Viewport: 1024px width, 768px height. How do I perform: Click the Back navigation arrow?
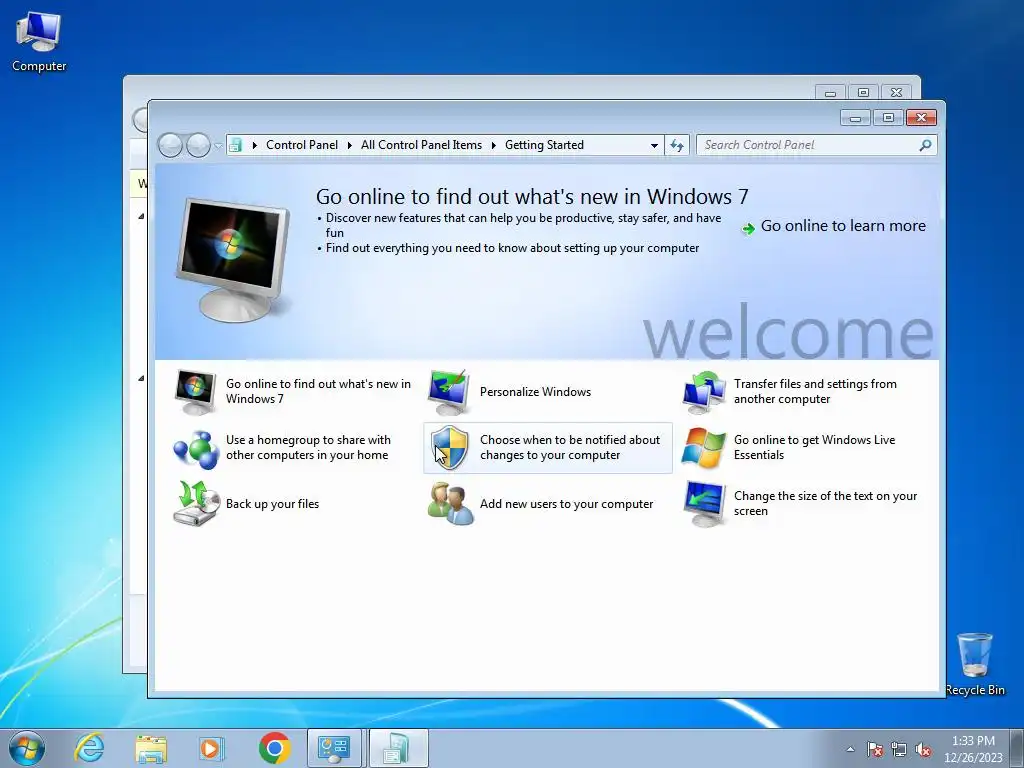click(x=170, y=145)
